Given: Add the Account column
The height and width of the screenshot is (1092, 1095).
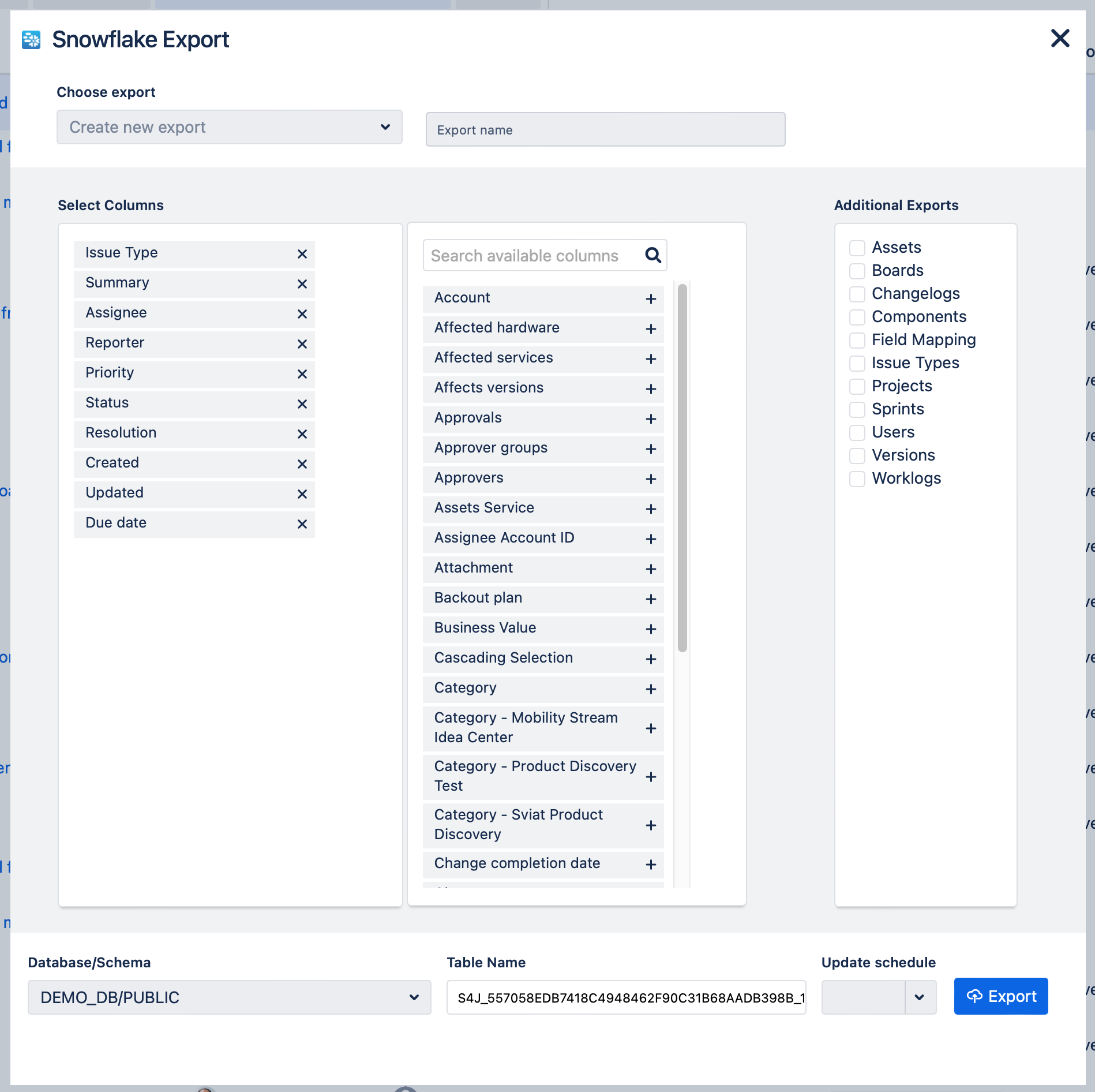Looking at the screenshot, I should click(651, 299).
